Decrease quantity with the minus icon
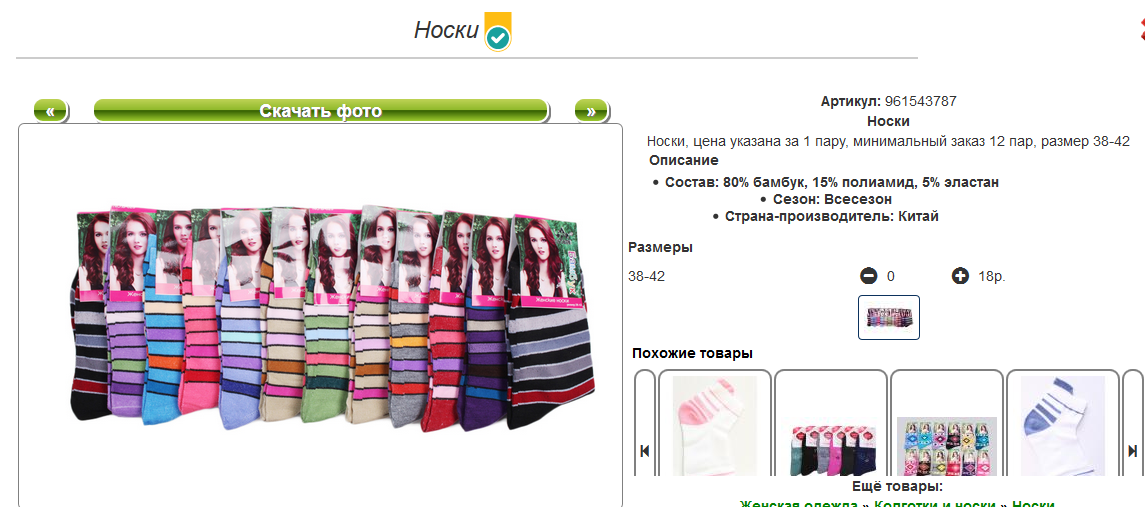 [x=868, y=277]
